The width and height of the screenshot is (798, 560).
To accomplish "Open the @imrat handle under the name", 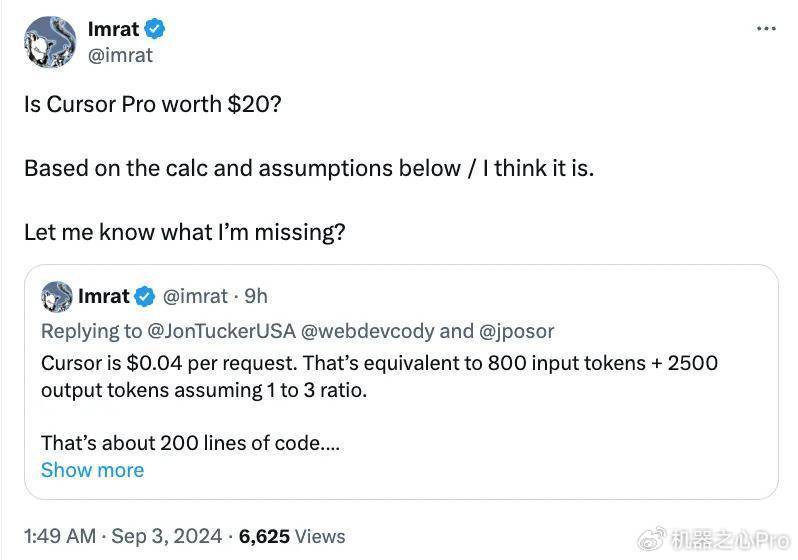I will coord(120,55).
